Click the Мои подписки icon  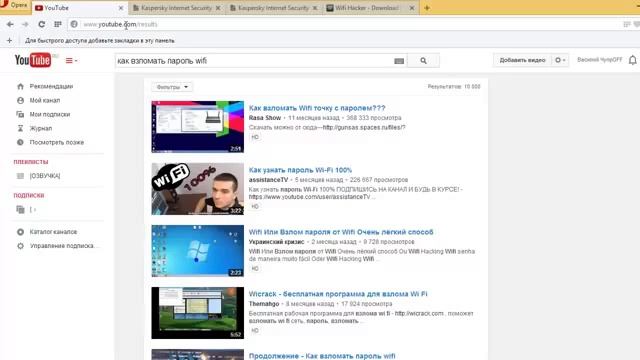pos(20,114)
